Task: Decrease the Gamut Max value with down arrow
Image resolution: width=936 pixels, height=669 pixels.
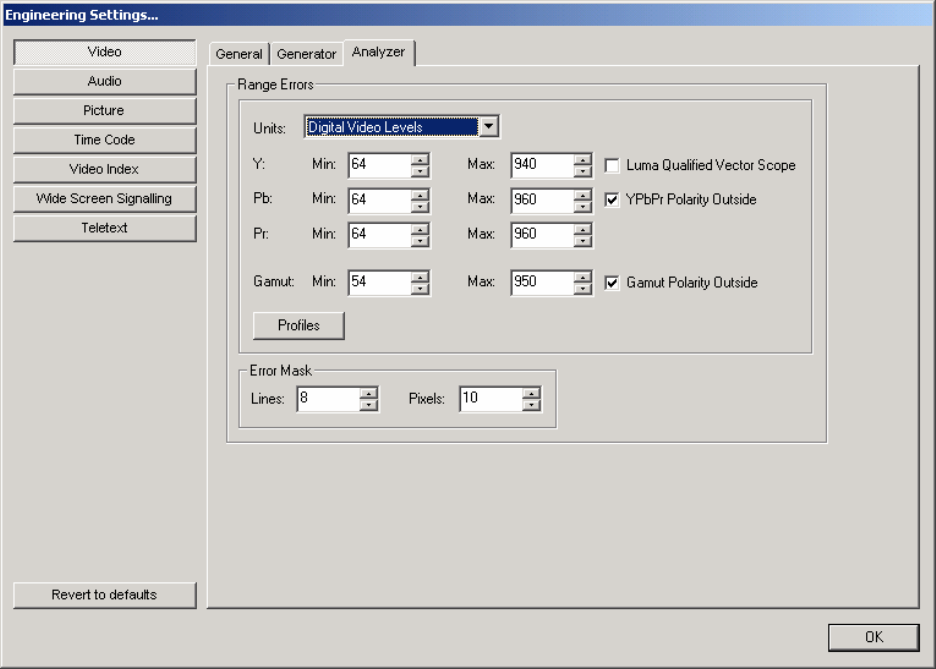Action: click(x=583, y=289)
